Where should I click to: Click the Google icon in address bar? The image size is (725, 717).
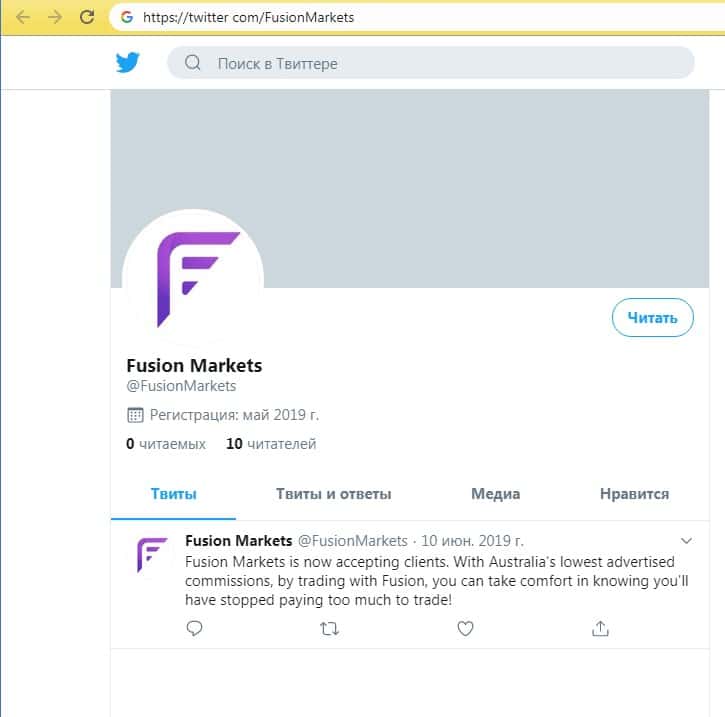tap(126, 17)
